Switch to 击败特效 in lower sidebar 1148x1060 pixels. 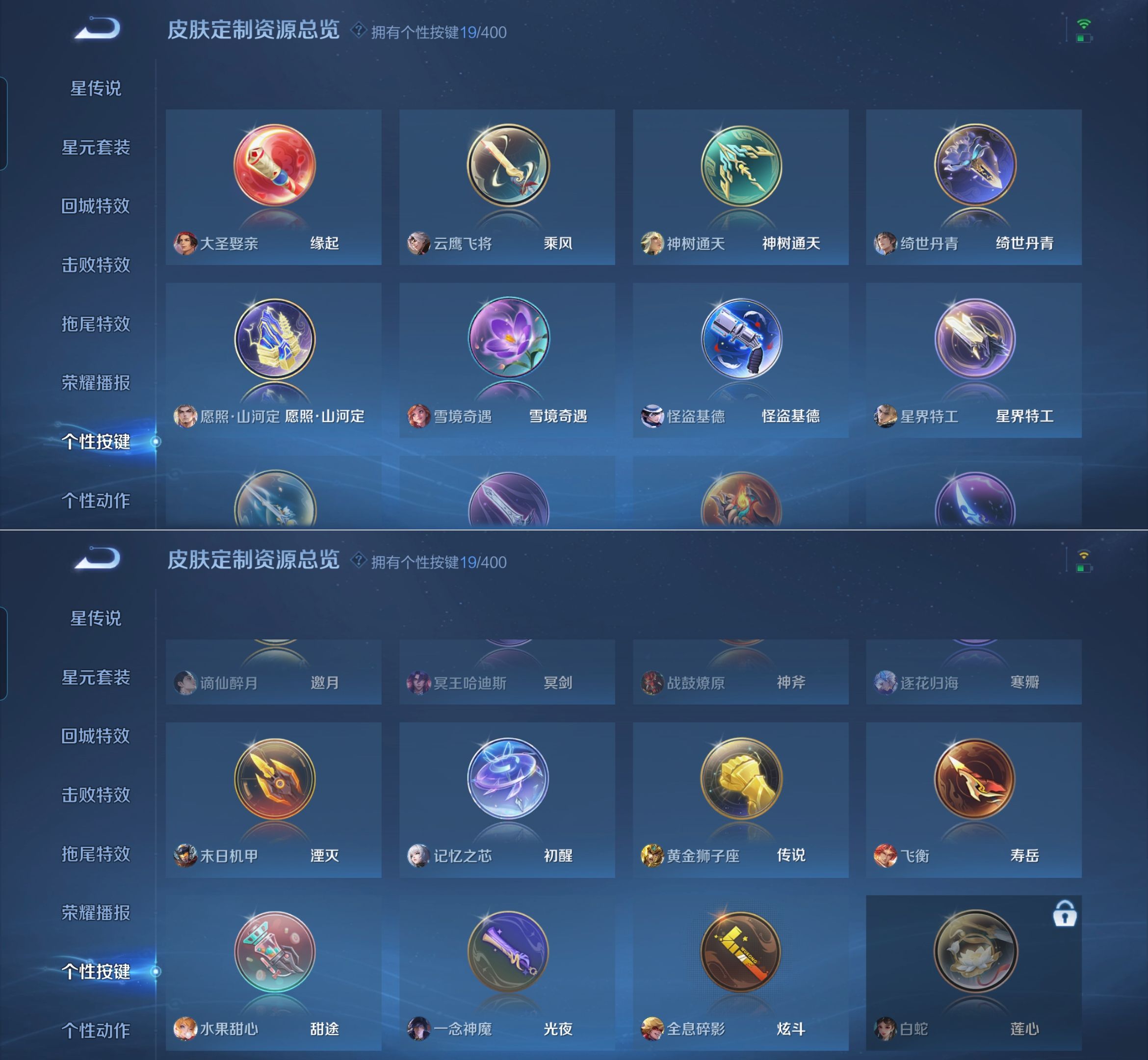pyautogui.click(x=96, y=795)
